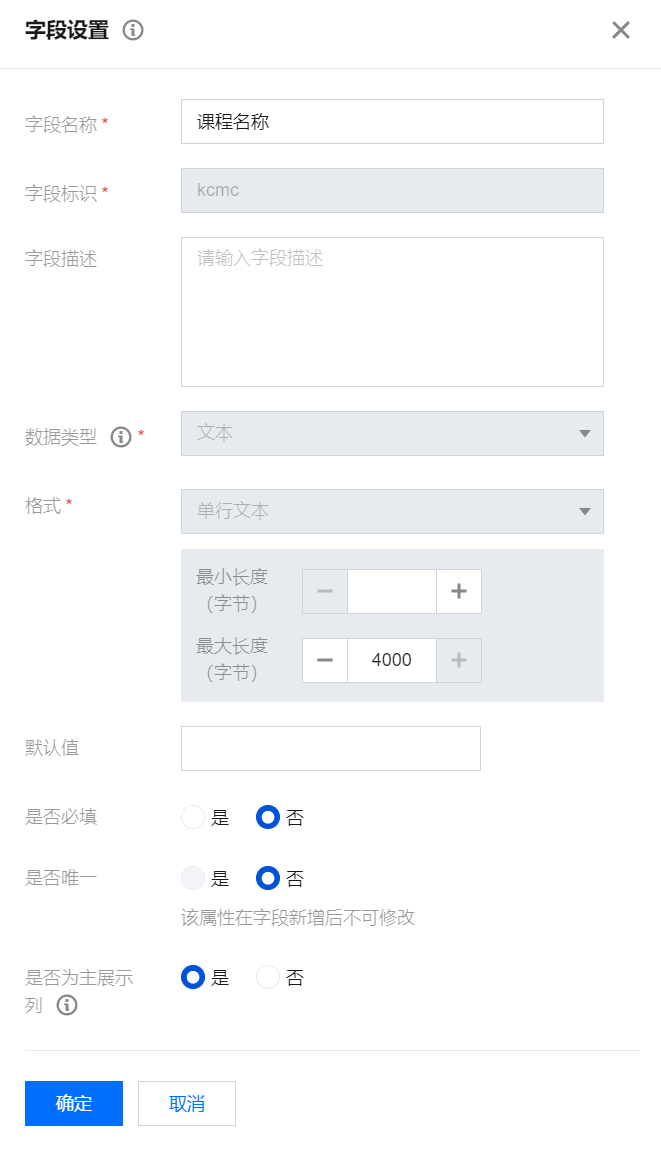Click the 字段名称 input containing 课程名称
661x1160 pixels.
point(392,122)
